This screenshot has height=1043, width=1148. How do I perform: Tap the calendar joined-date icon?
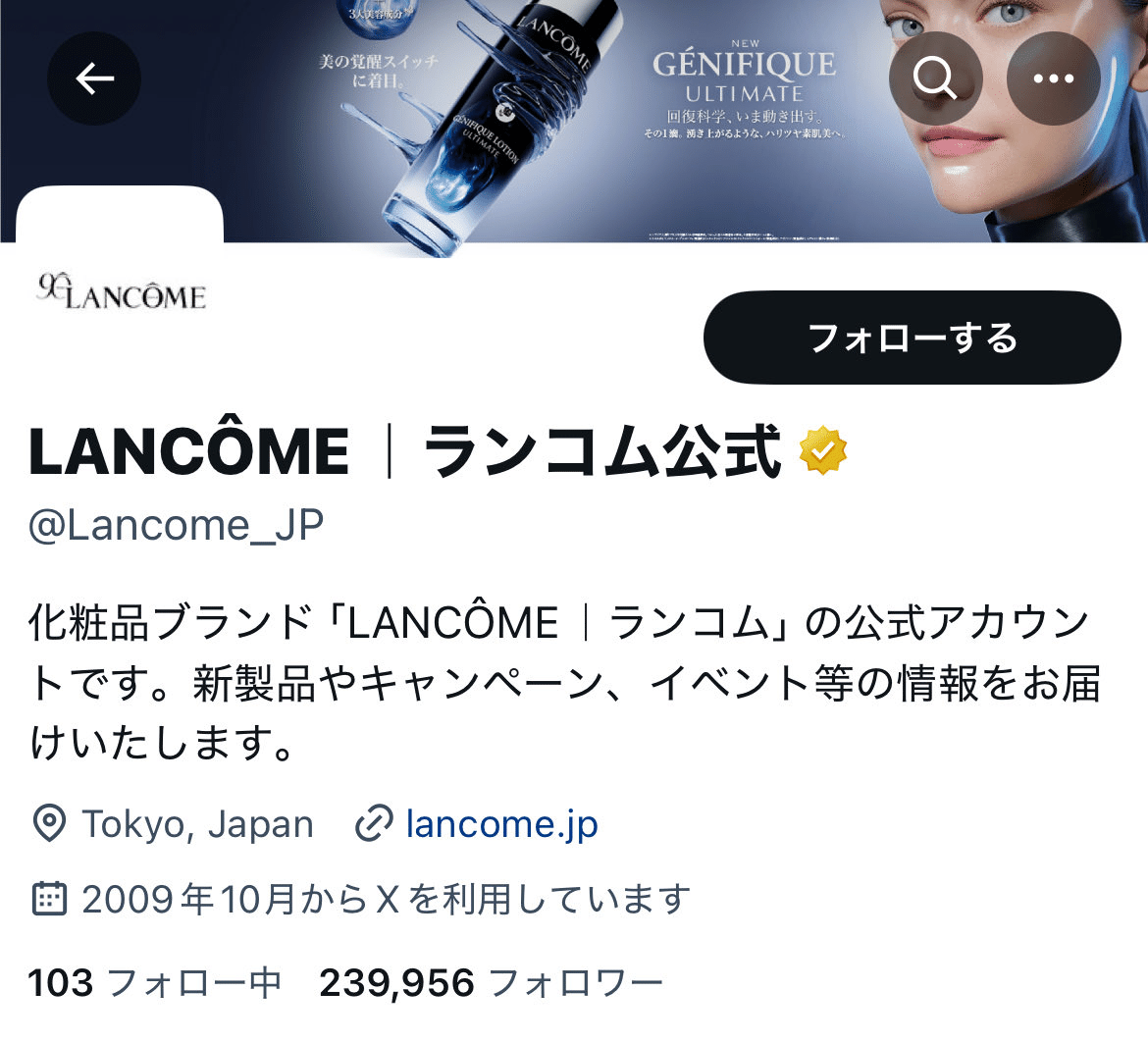click(50, 899)
